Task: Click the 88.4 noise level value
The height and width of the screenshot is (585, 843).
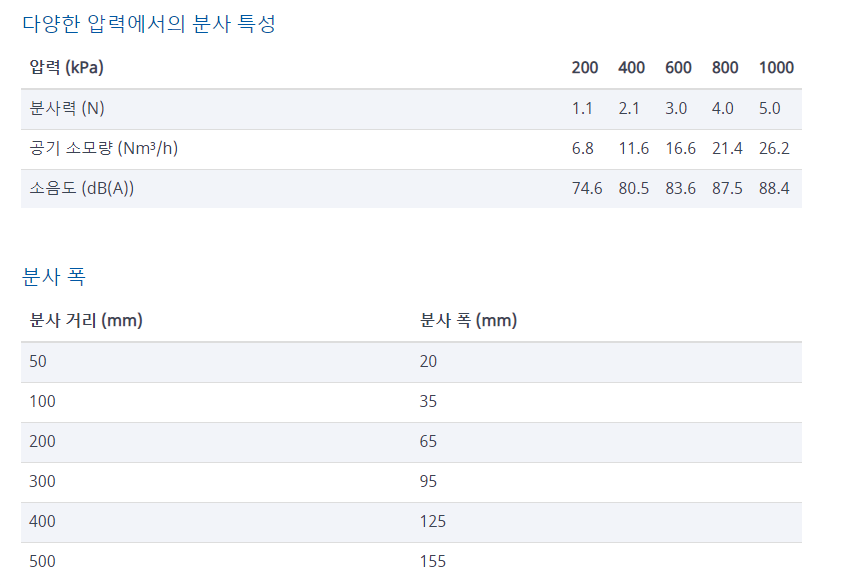Action: click(774, 189)
